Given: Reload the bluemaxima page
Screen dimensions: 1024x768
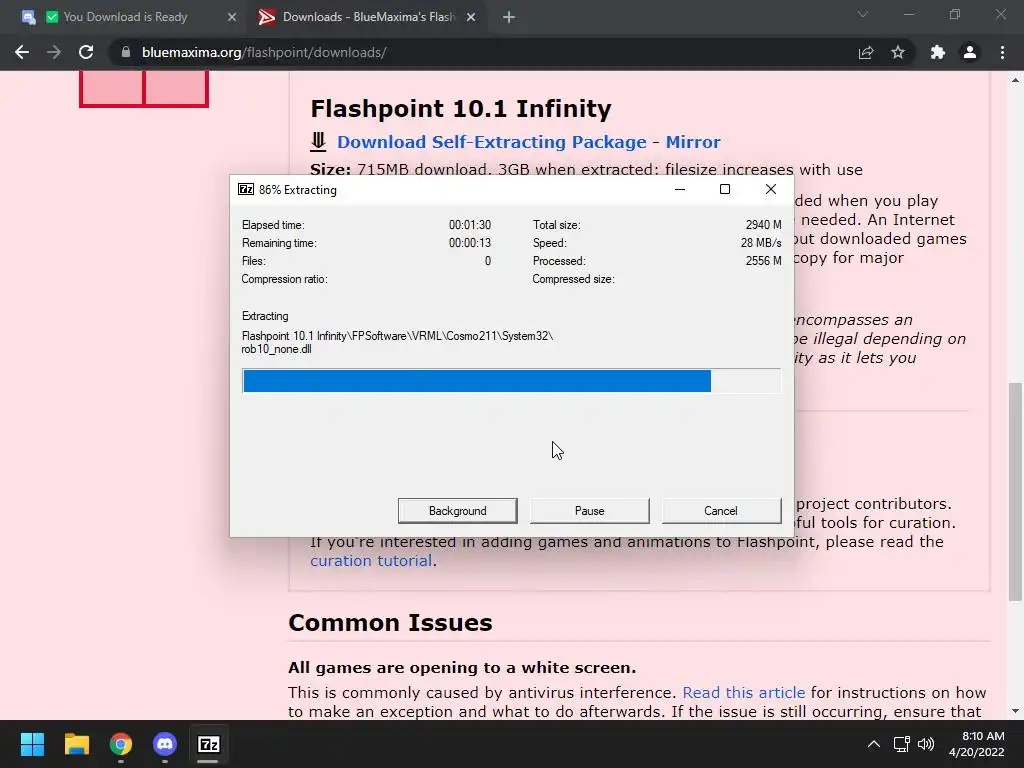Looking at the screenshot, I should (86, 52).
